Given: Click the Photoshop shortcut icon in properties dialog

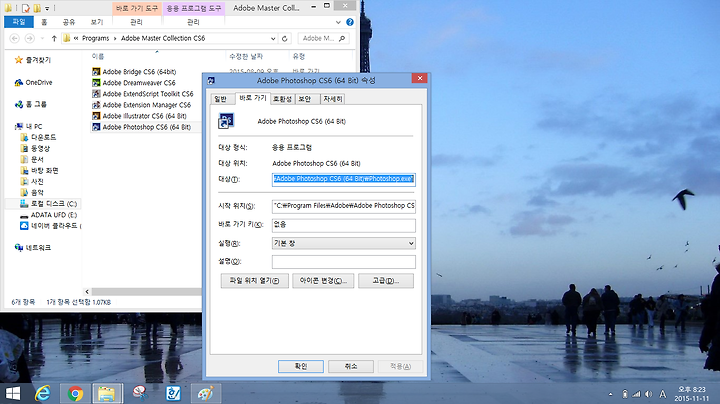Looking at the screenshot, I should tap(226, 121).
